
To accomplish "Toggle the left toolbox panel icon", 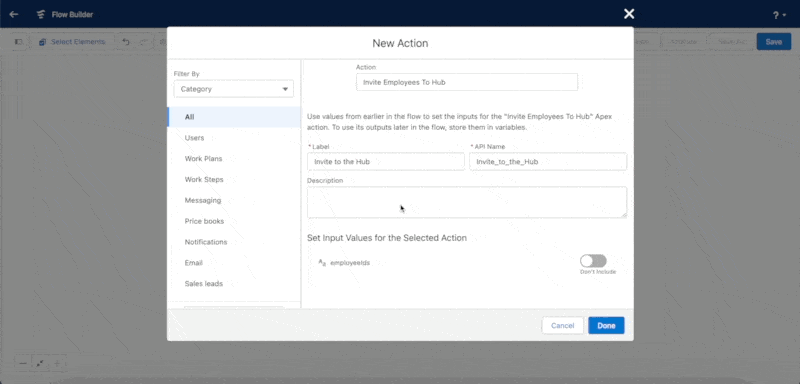I will 18,42.
